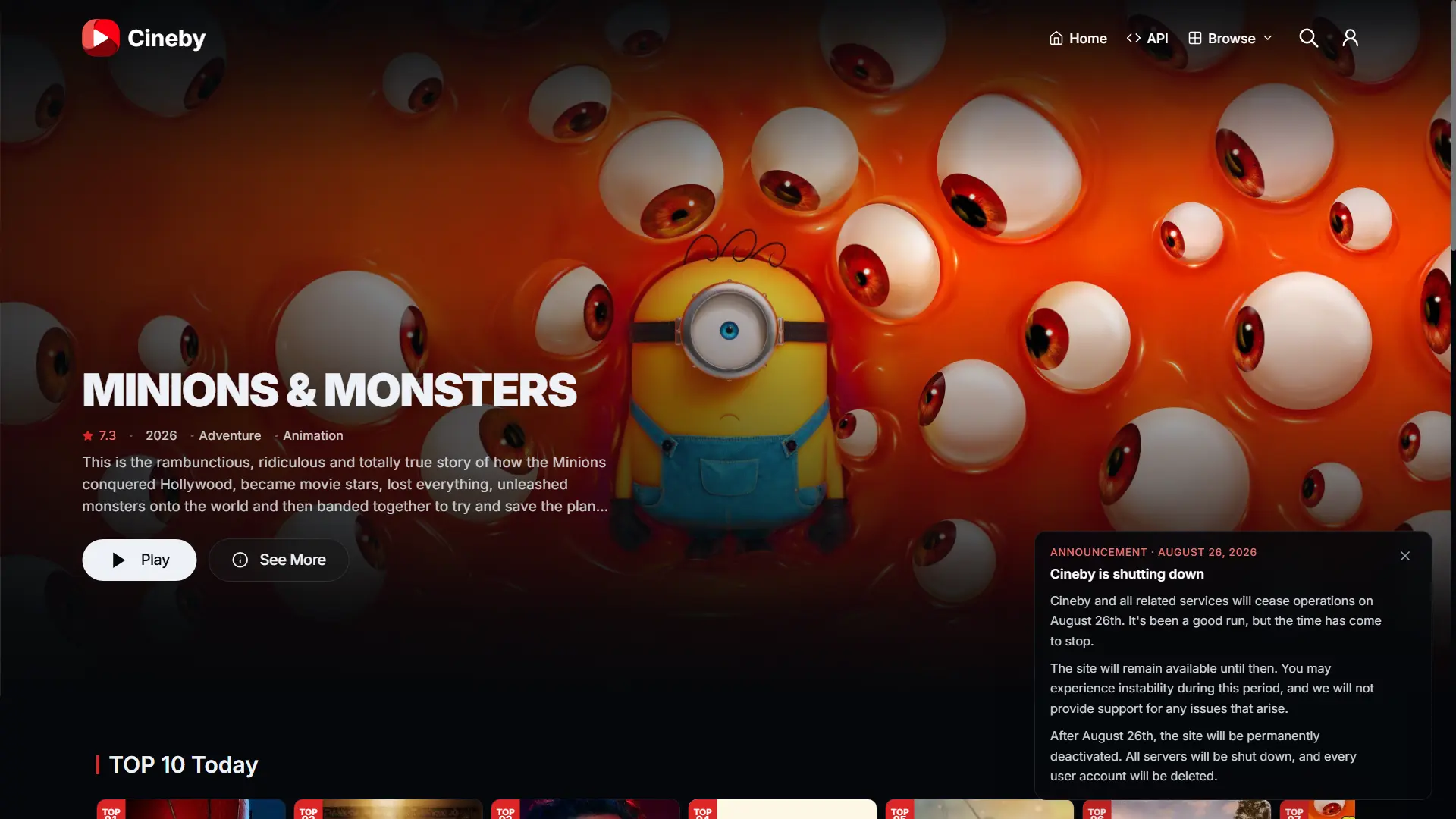Click the 2026 release year
1456x819 pixels.
coord(161,435)
